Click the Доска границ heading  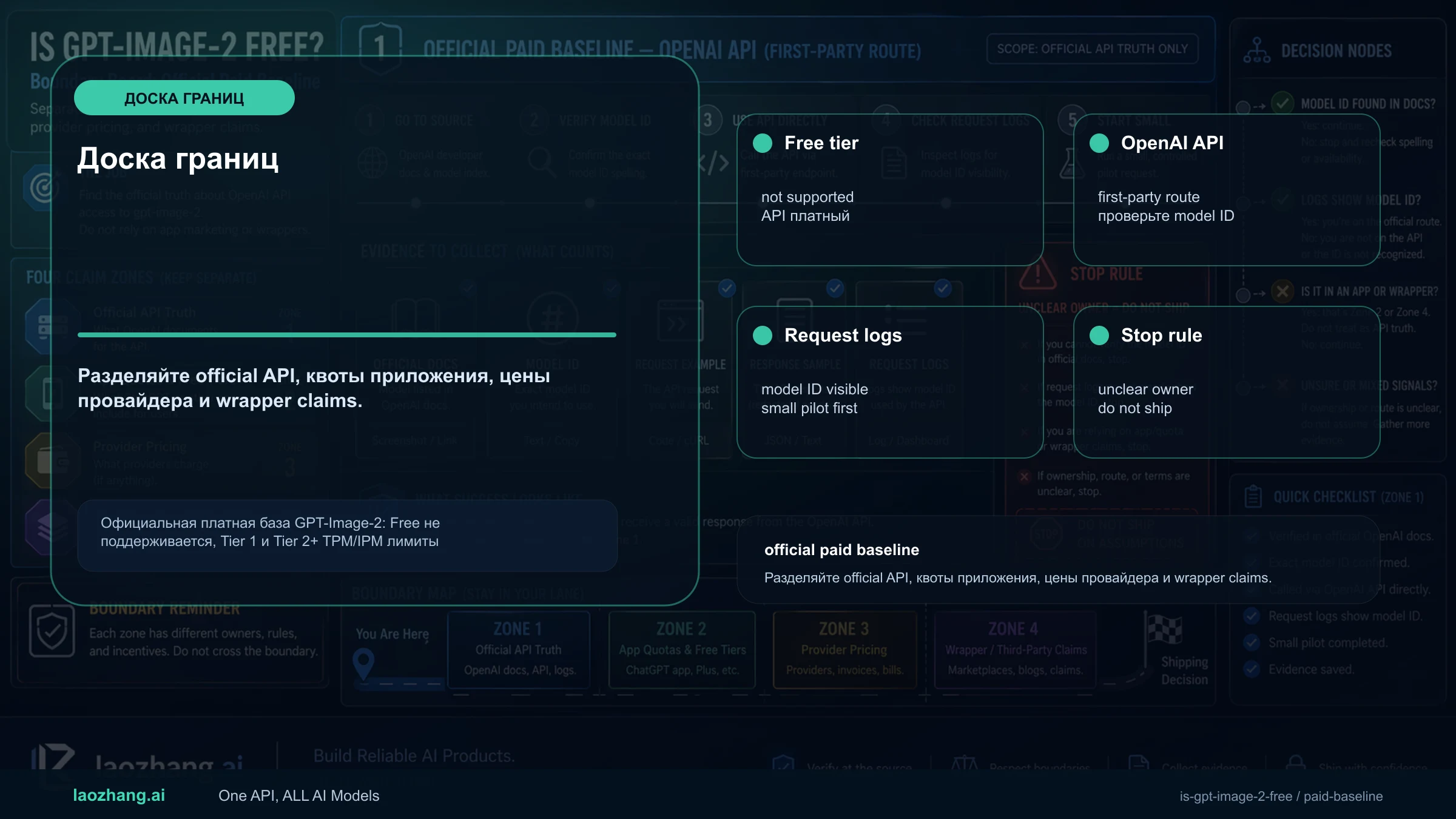coord(178,158)
